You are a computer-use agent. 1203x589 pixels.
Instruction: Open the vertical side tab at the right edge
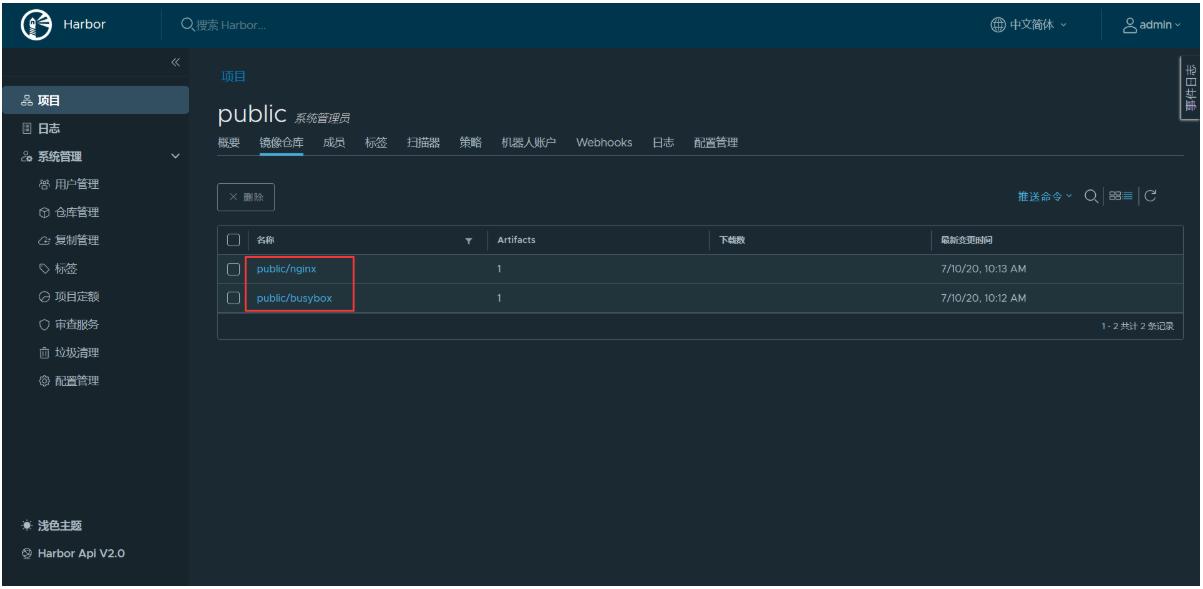[1190, 87]
